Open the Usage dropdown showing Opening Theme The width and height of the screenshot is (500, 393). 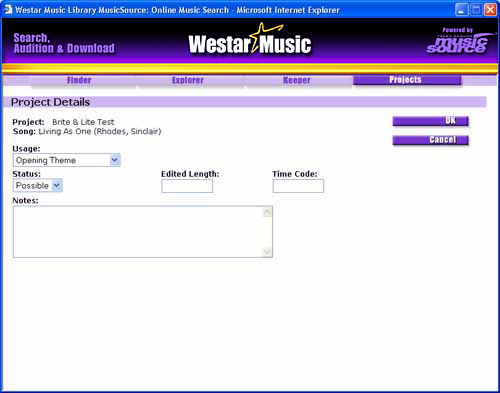click(67, 160)
